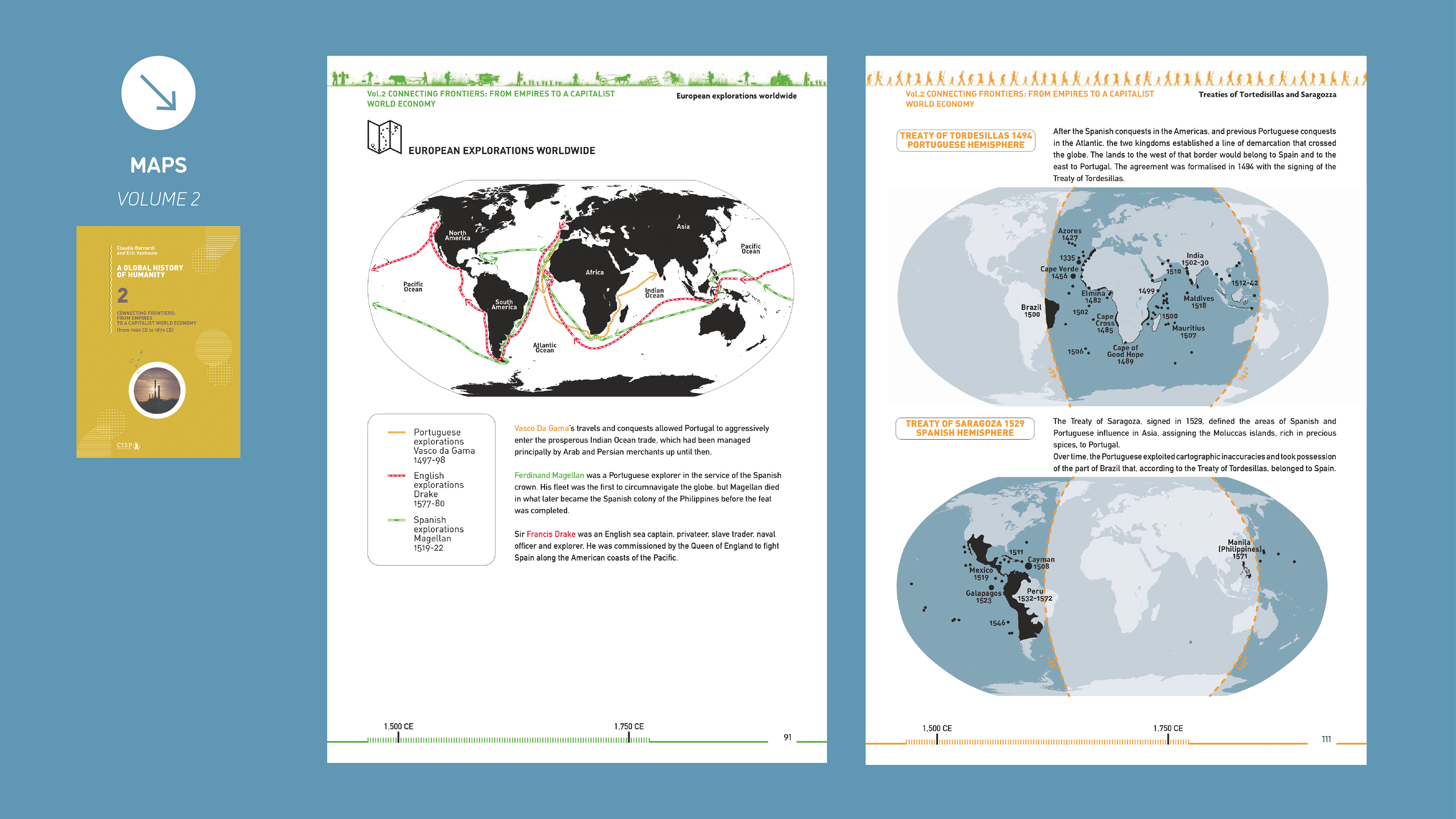Click the European Explorations Worldwide map
This screenshot has width=1456, height=819.
point(581,288)
